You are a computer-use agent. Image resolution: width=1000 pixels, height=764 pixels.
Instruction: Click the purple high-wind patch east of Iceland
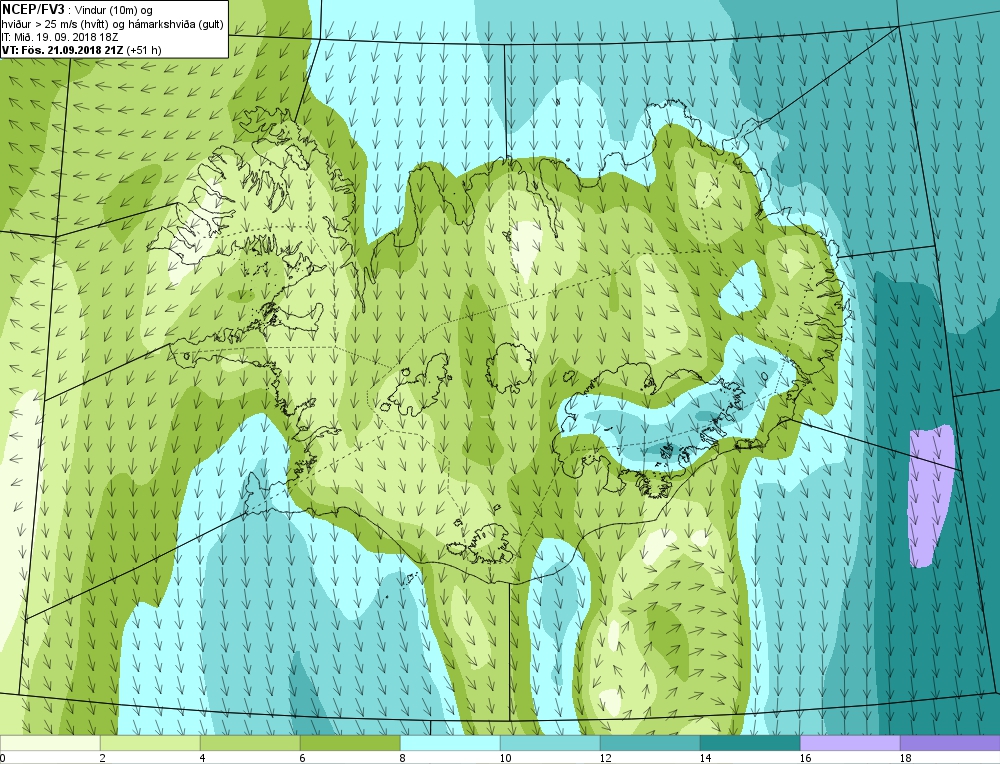[930, 496]
